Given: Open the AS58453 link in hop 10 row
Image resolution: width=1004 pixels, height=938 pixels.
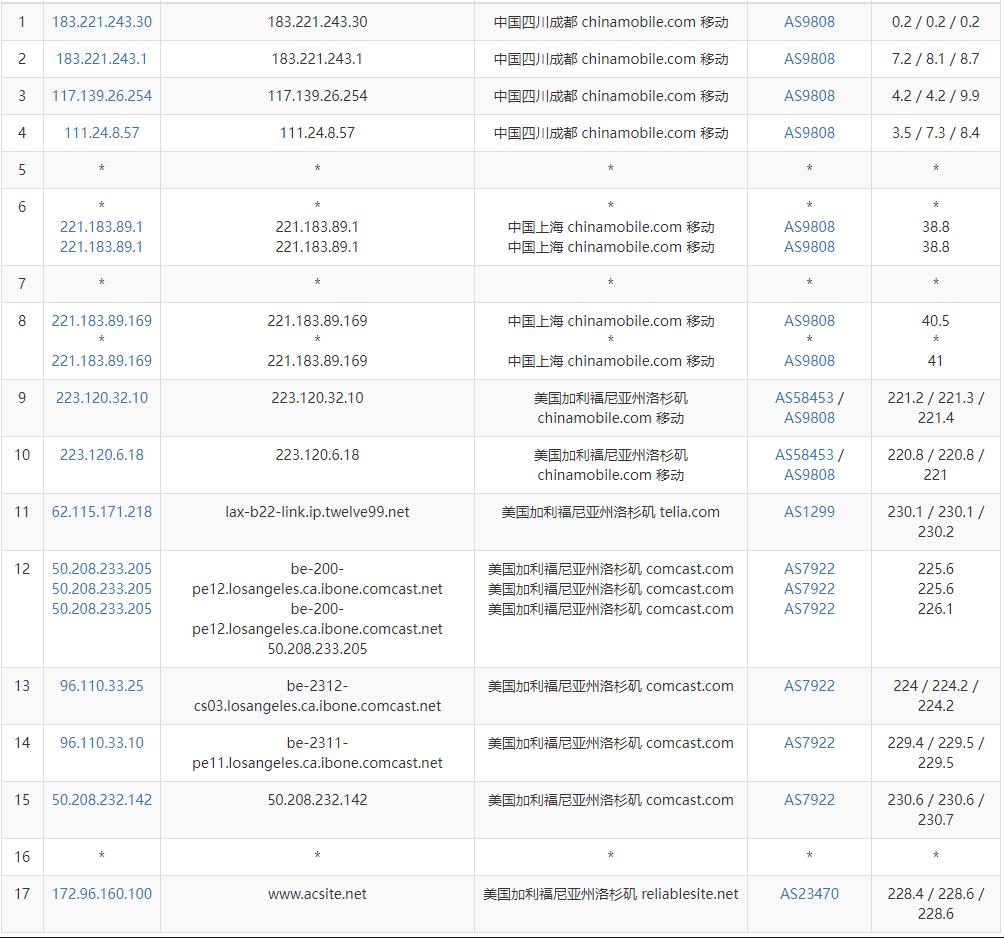Looking at the screenshot, I should click(x=804, y=455).
